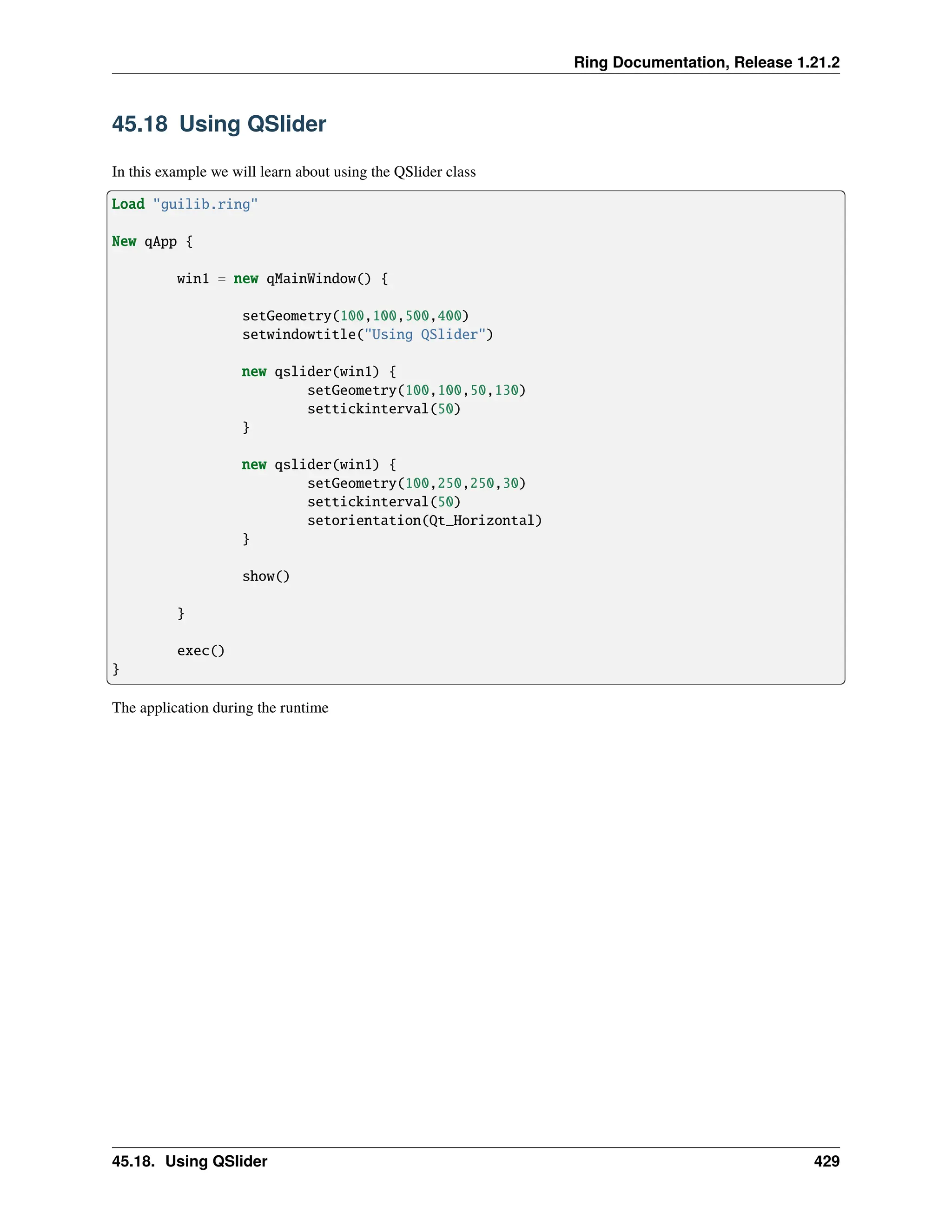This screenshot has height=1232, width=952.
Task: Click 'setGeometry(100,100,50,130)' code line
Action: 416,391
